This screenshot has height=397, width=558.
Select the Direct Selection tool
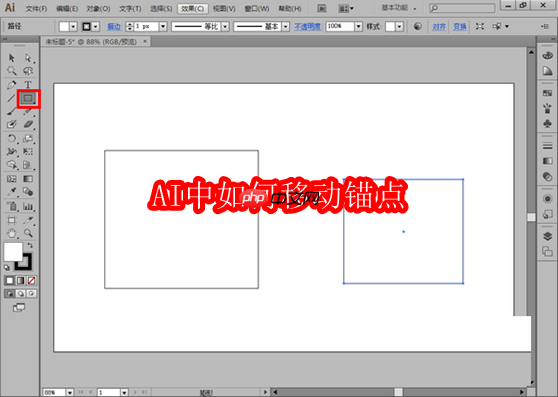pos(28,58)
